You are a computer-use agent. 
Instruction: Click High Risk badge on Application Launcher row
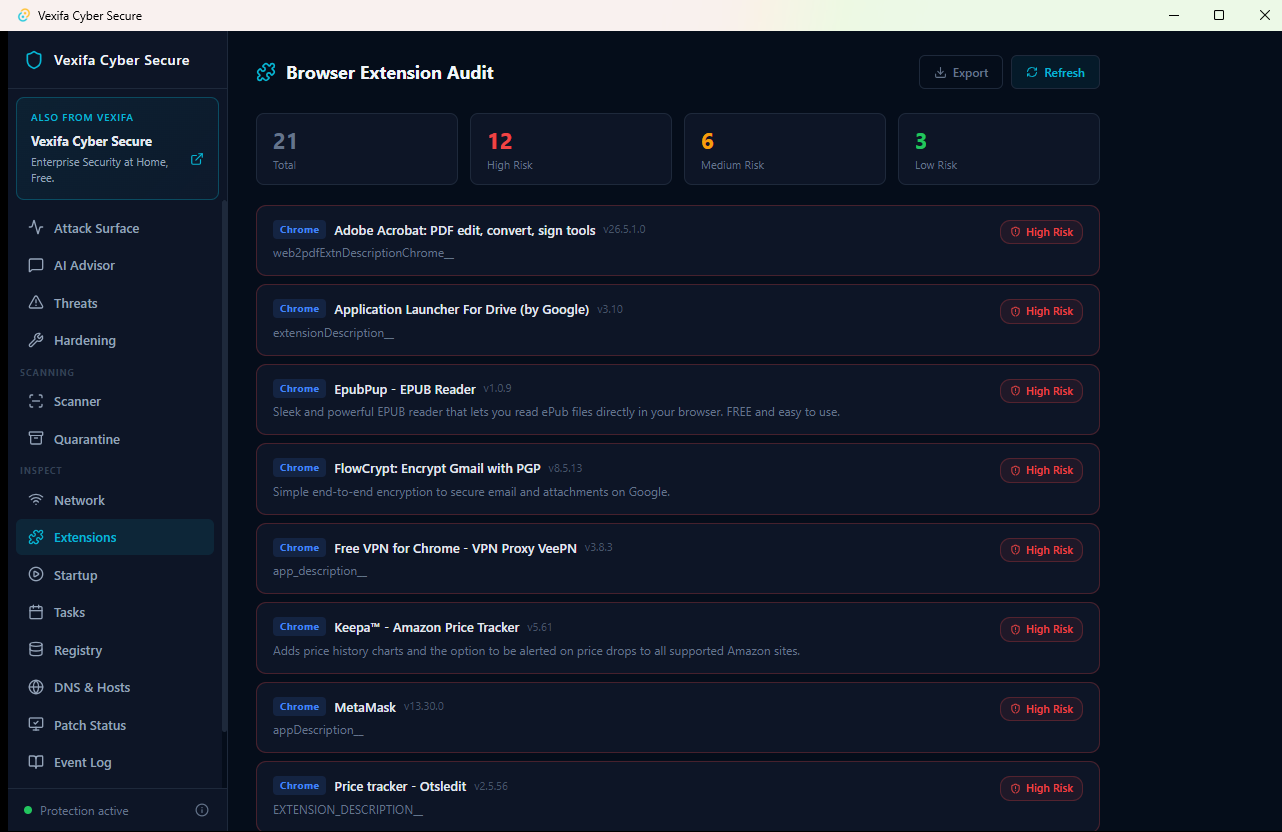pyautogui.click(x=1041, y=311)
